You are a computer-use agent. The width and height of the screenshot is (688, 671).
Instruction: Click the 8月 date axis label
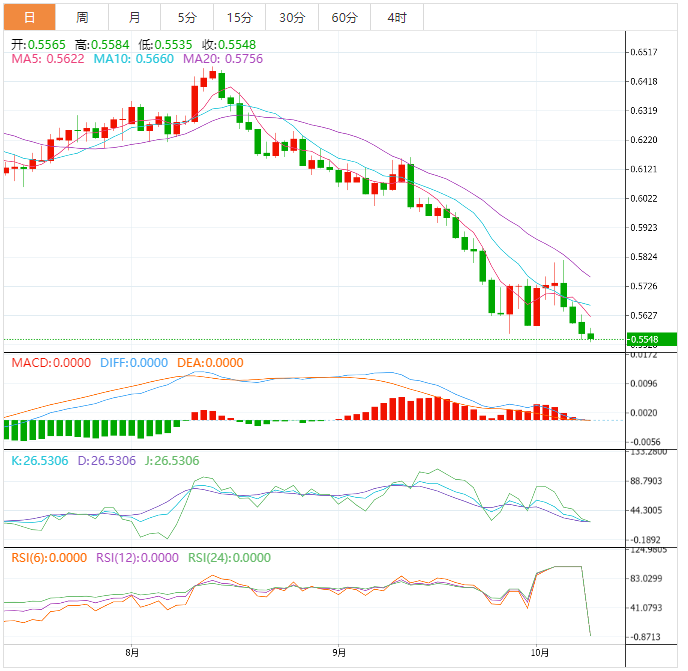(132, 653)
